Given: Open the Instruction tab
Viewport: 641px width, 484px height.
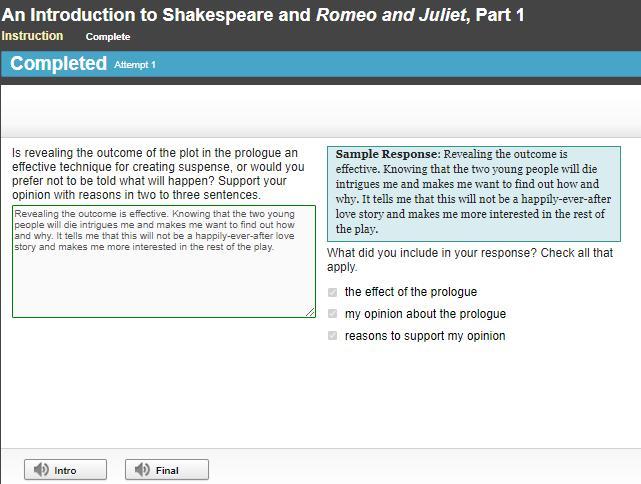Looking at the screenshot, I should point(32,36).
